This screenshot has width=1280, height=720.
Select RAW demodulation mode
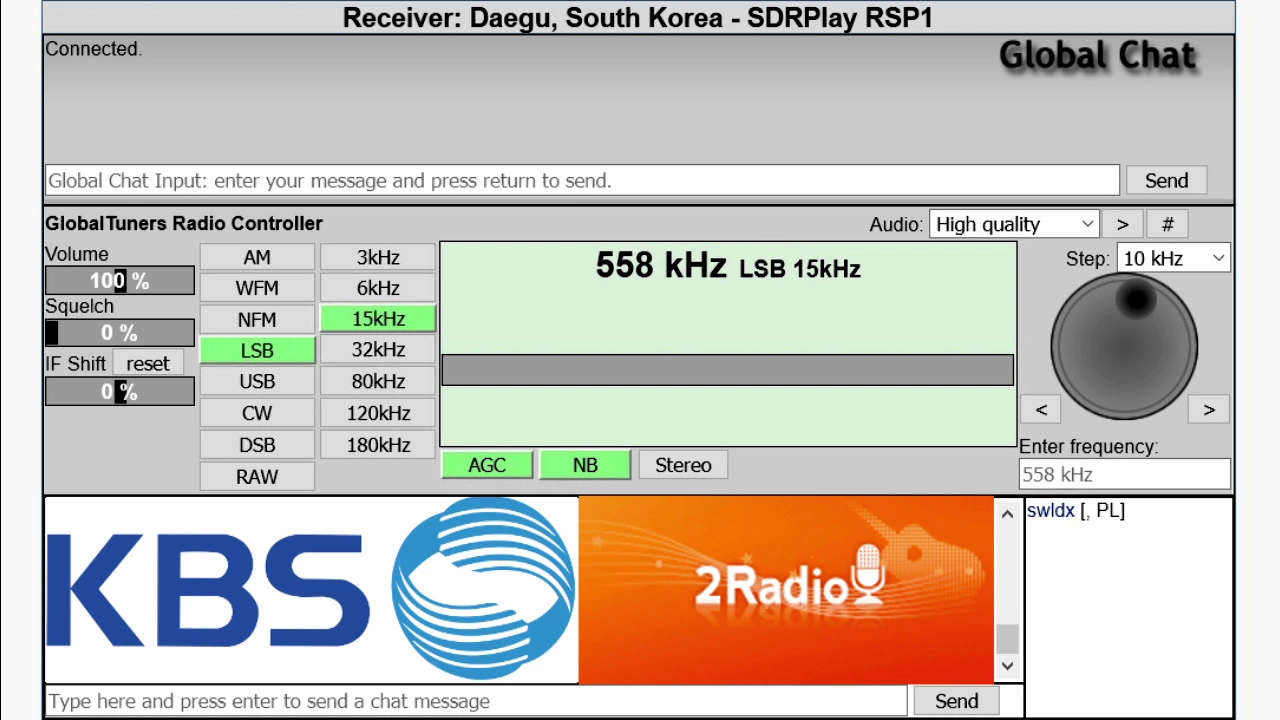(257, 477)
